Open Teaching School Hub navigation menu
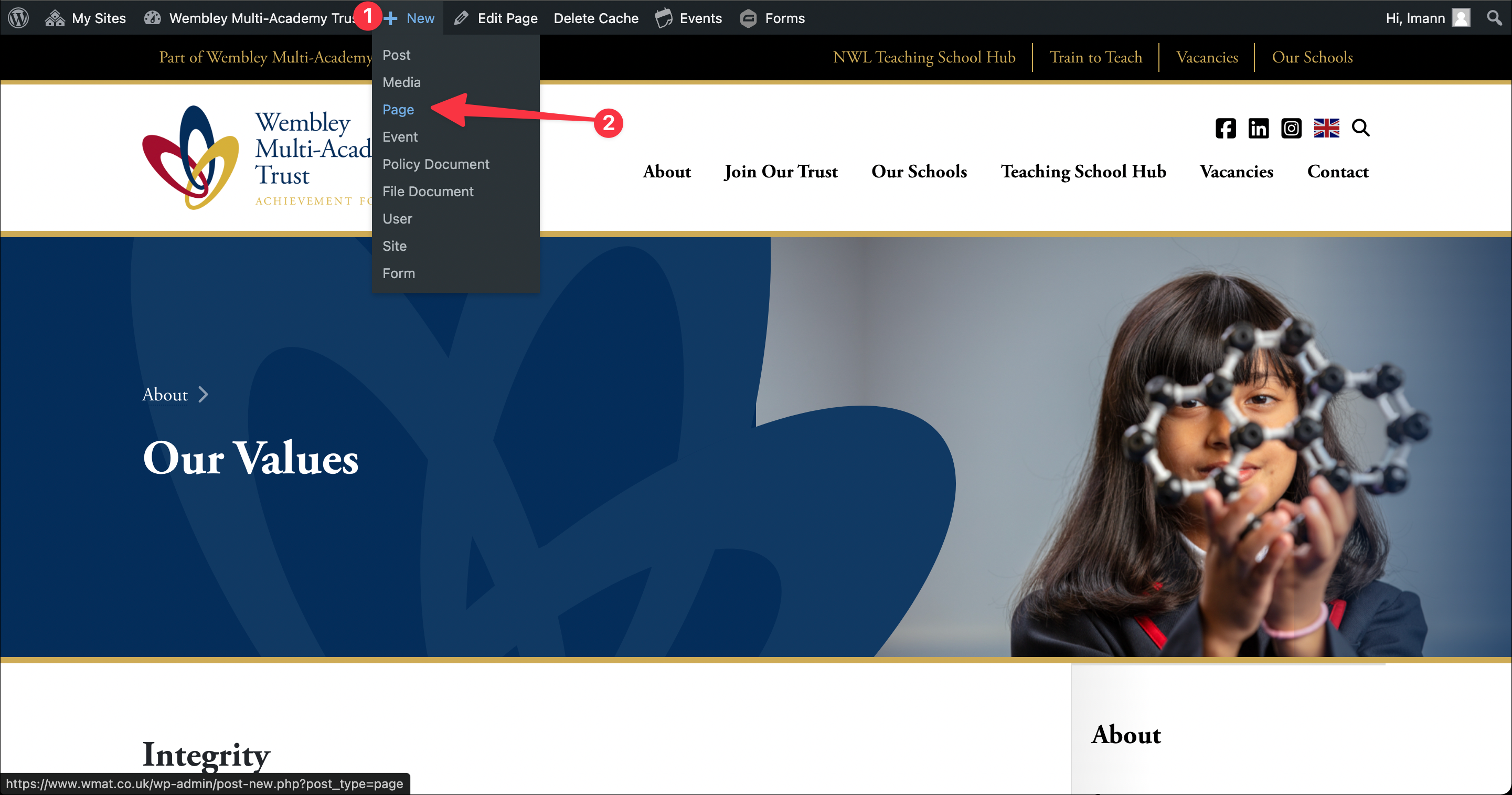 pyautogui.click(x=1083, y=172)
